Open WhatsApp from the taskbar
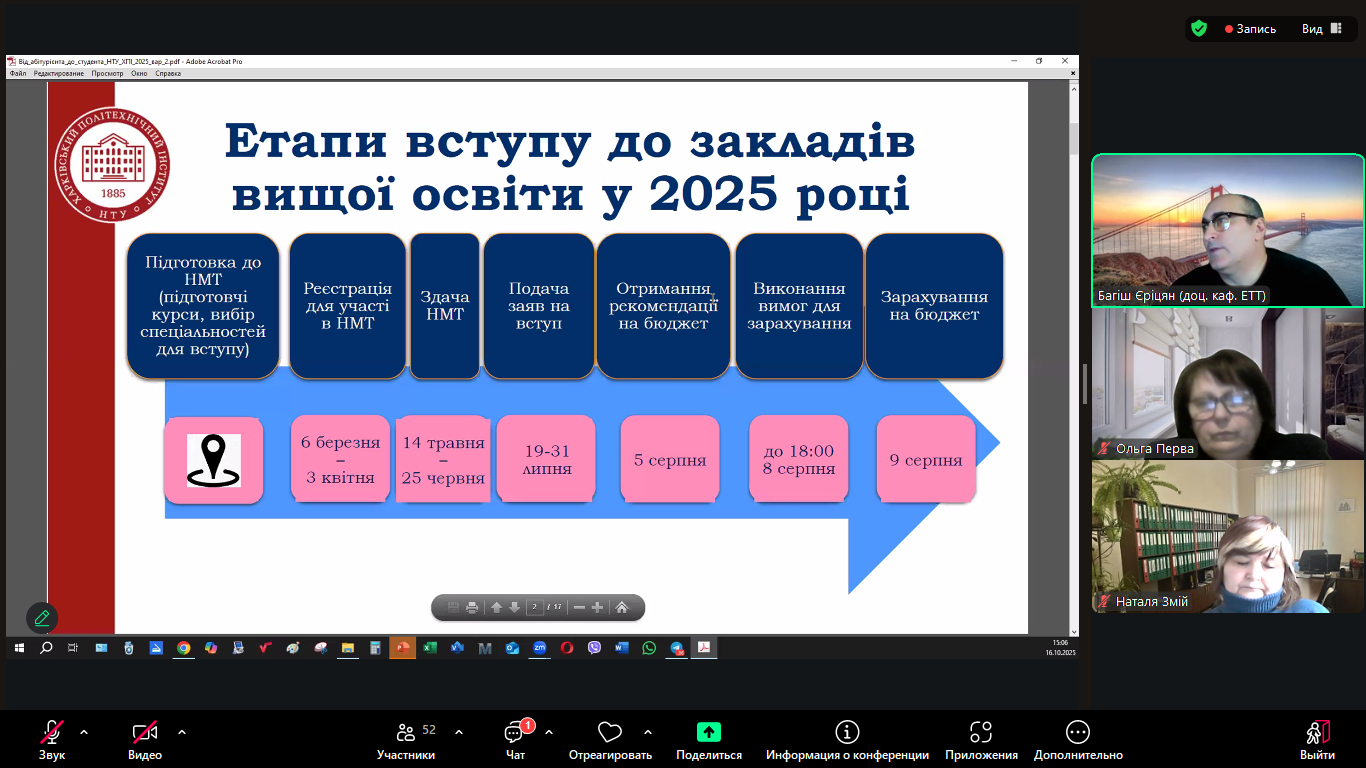1366x768 pixels. point(649,648)
